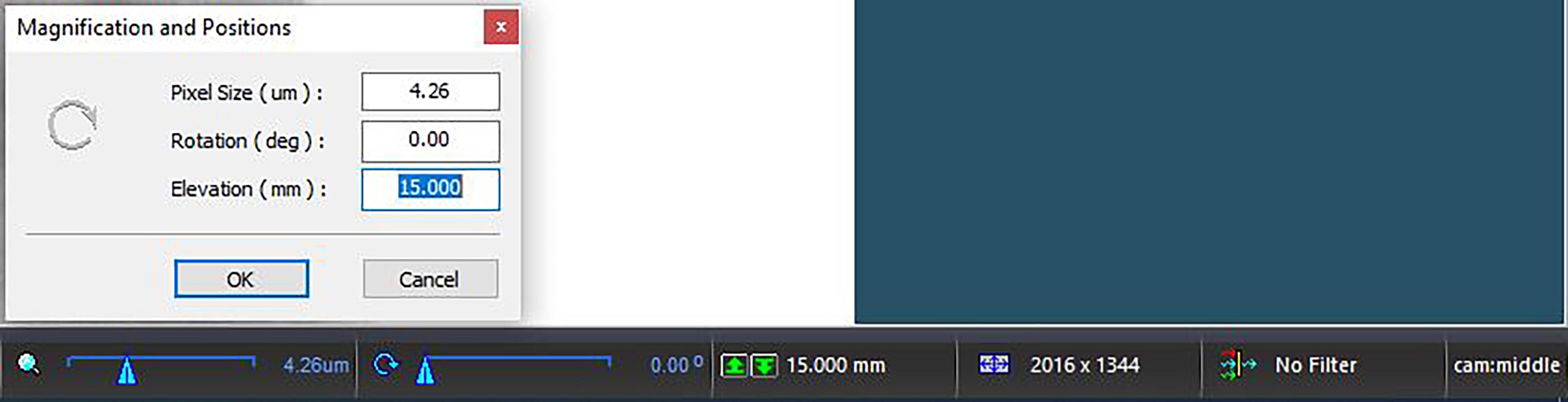Lower elevation with green down arrow
The height and width of the screenshot is (402, 1568).
coord(763,365)
